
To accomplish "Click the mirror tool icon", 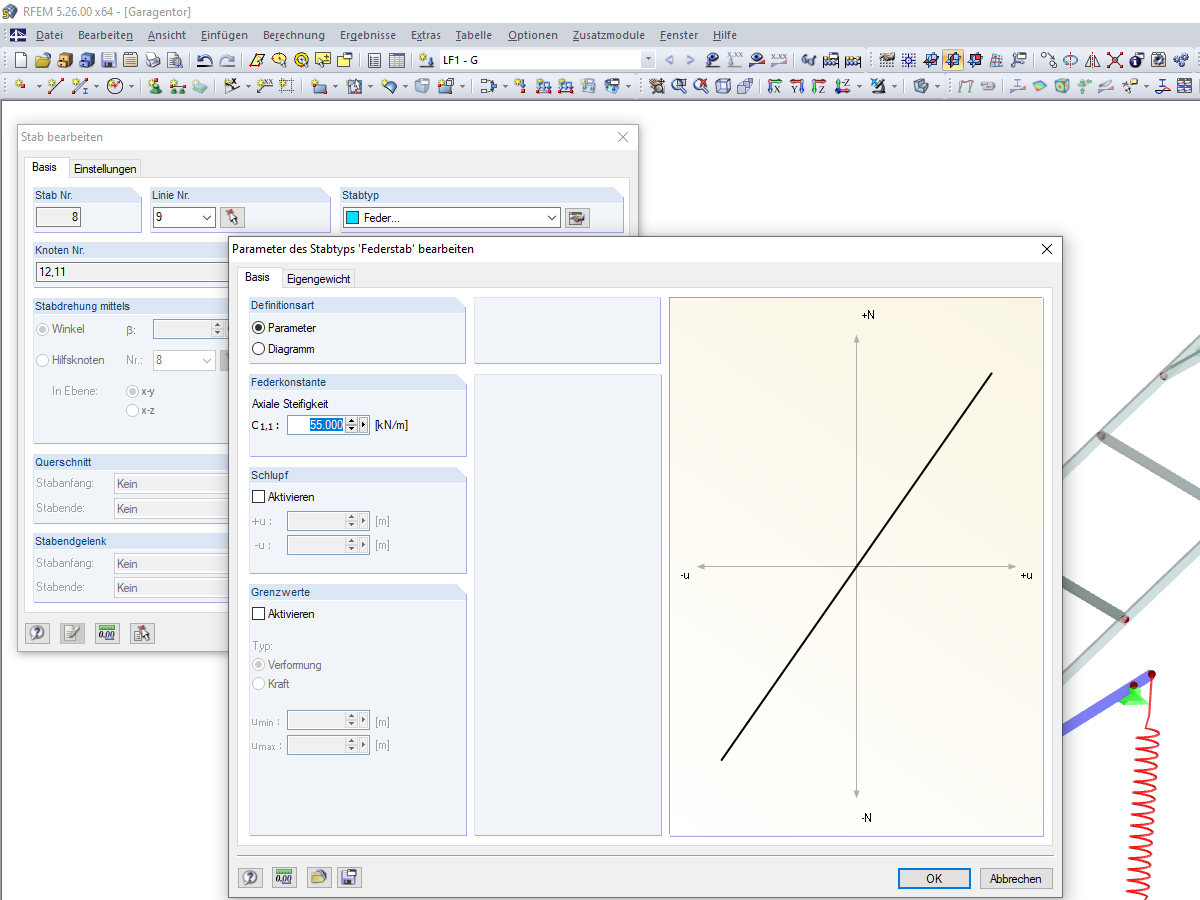I will coord(1092,60).
